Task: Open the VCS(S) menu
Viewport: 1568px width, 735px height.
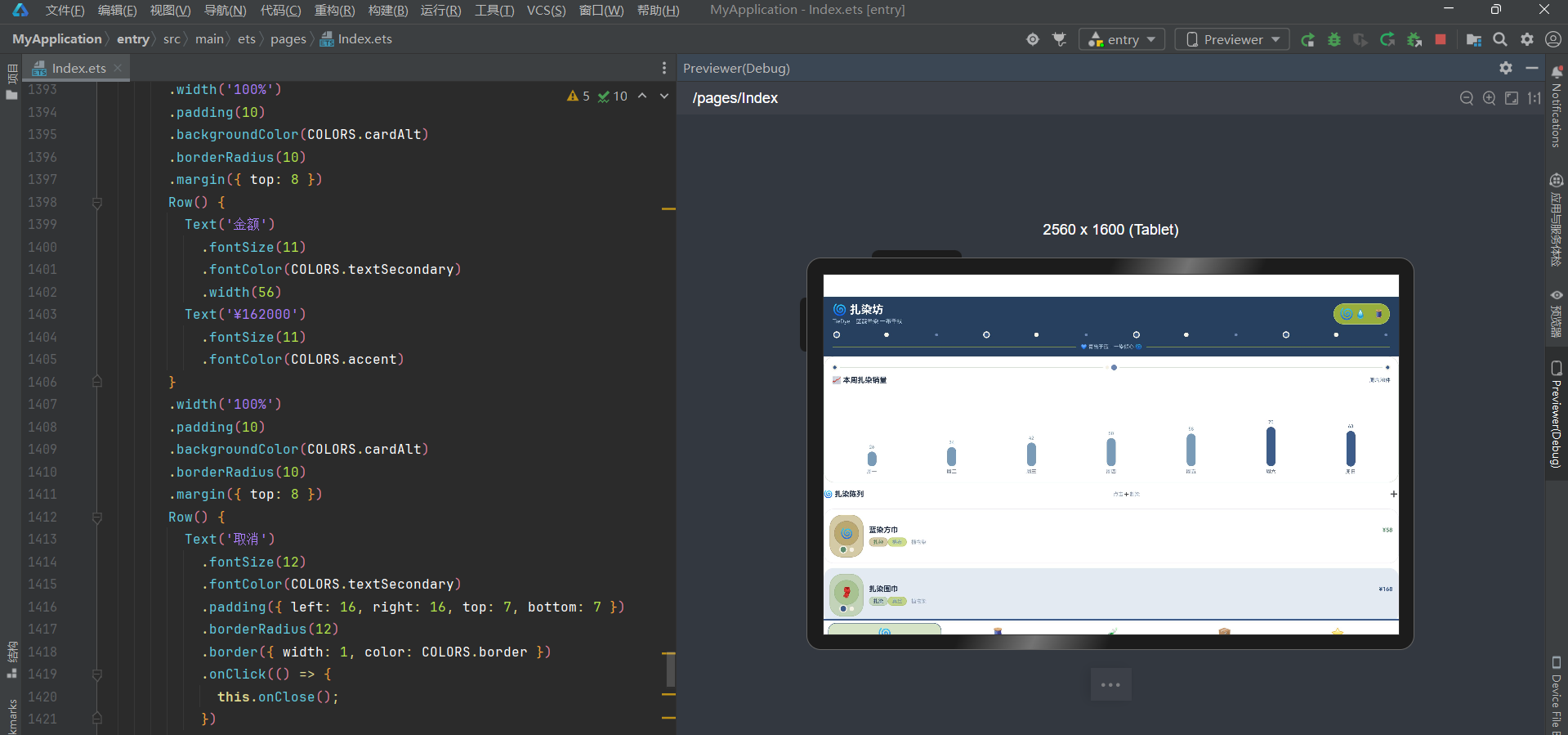Action: 546,10
